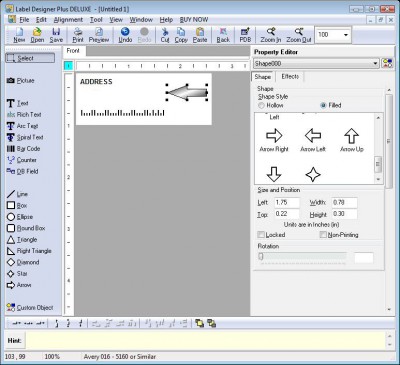
Task: Choose the Spiral Text tool
Action: 25,137
